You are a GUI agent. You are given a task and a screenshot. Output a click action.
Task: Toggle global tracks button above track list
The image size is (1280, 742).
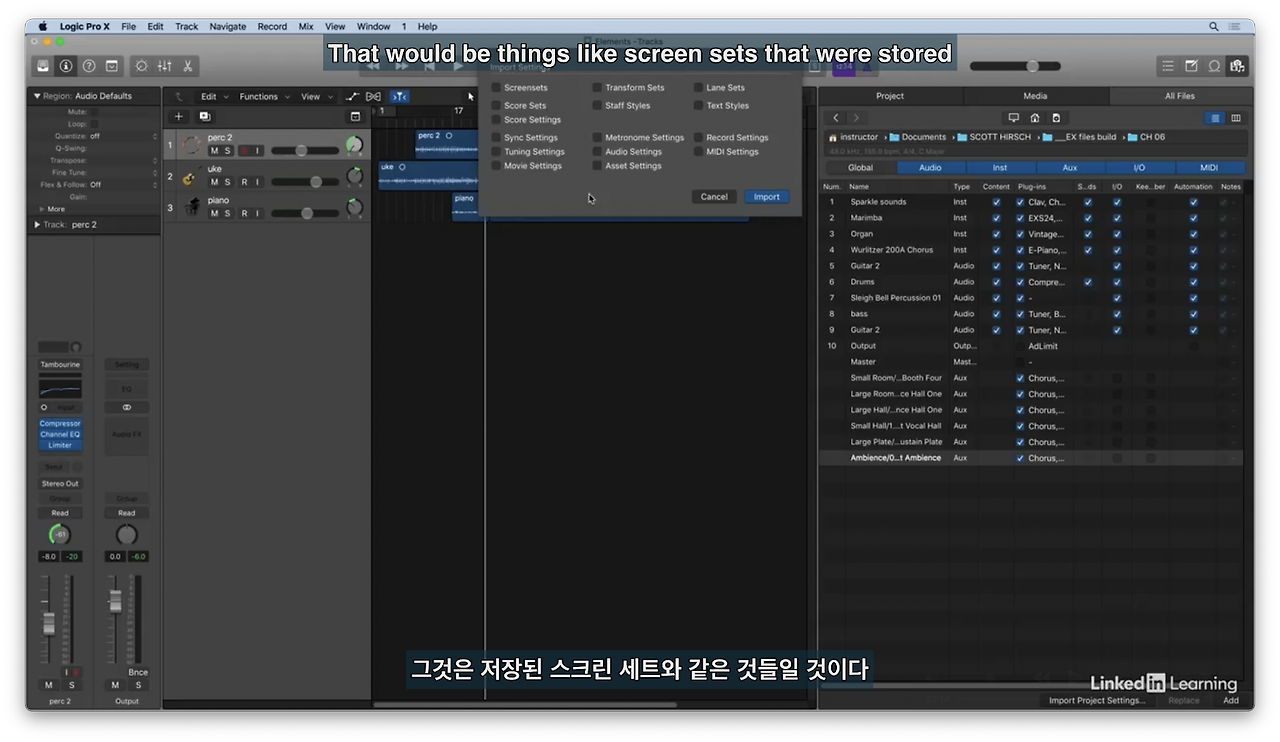pos(355,116)
